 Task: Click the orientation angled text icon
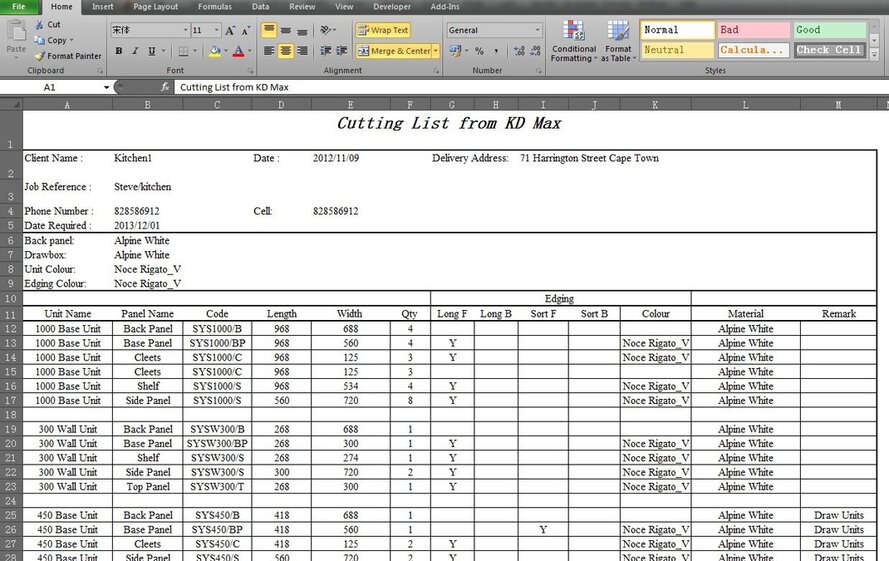click(326, 30)
